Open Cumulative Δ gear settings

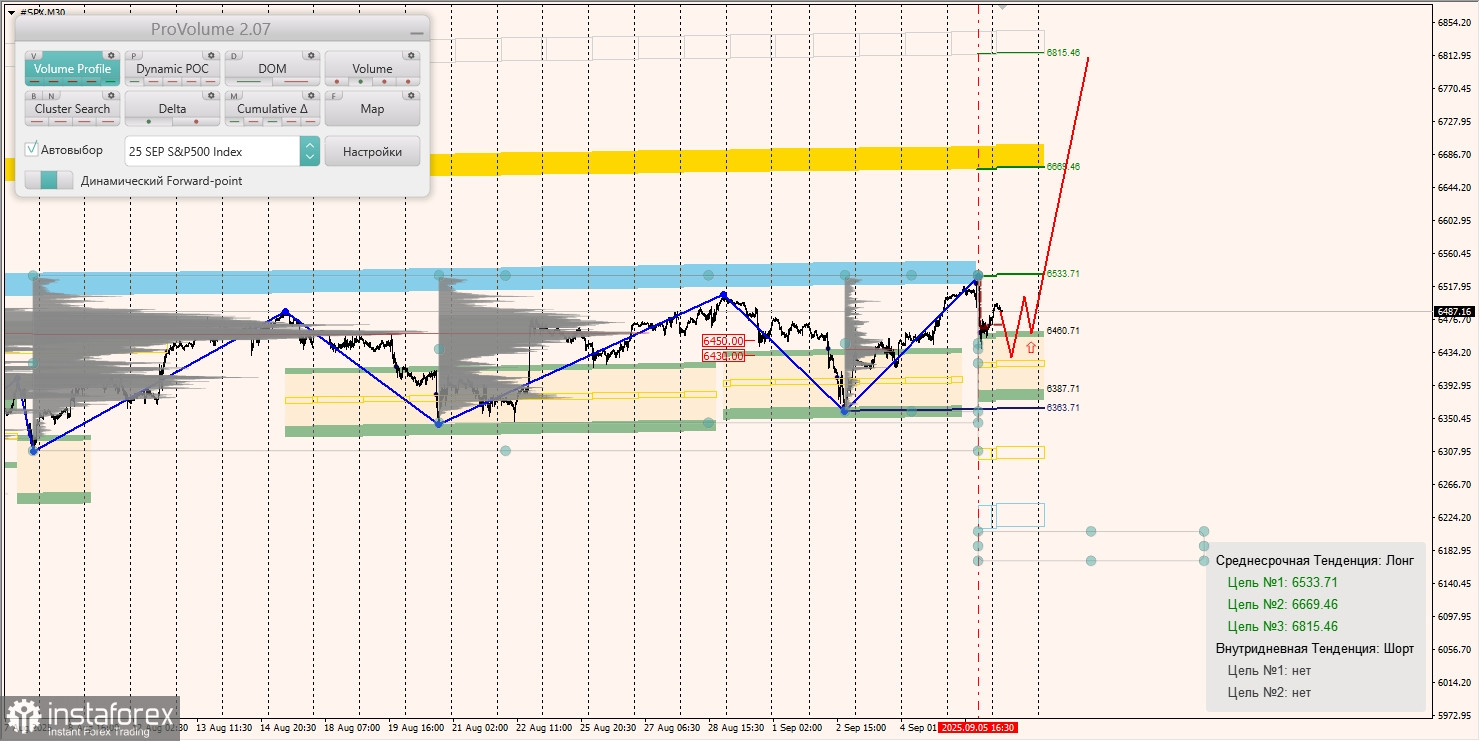(x=311, y=95)
